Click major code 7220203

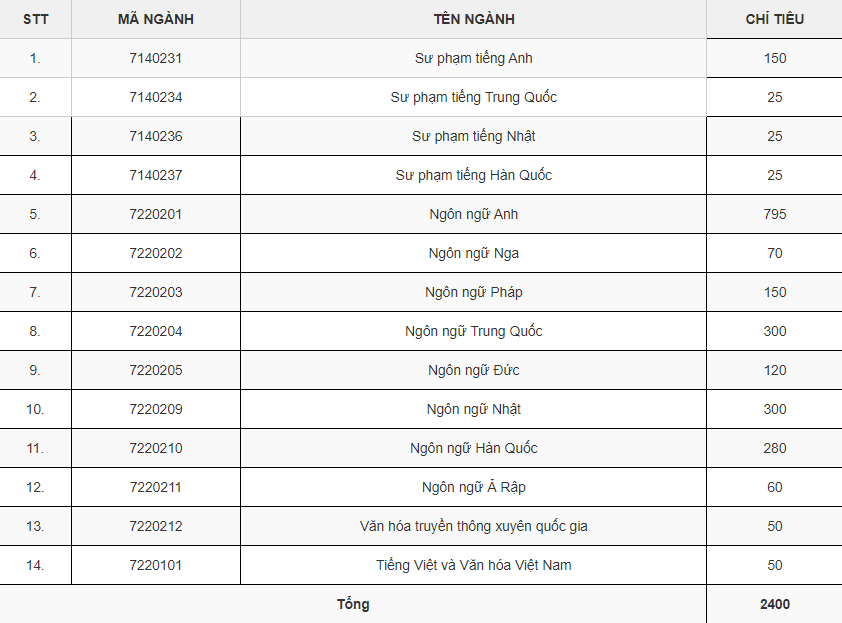pos(156,292)
